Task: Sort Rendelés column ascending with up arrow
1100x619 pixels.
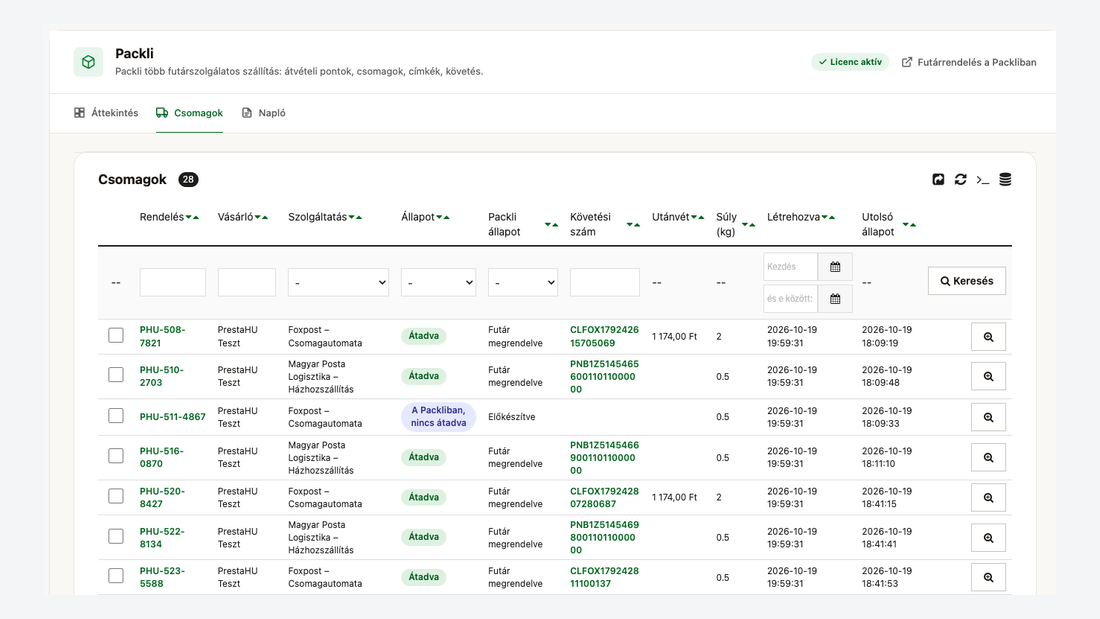Action: coord(196,218)
